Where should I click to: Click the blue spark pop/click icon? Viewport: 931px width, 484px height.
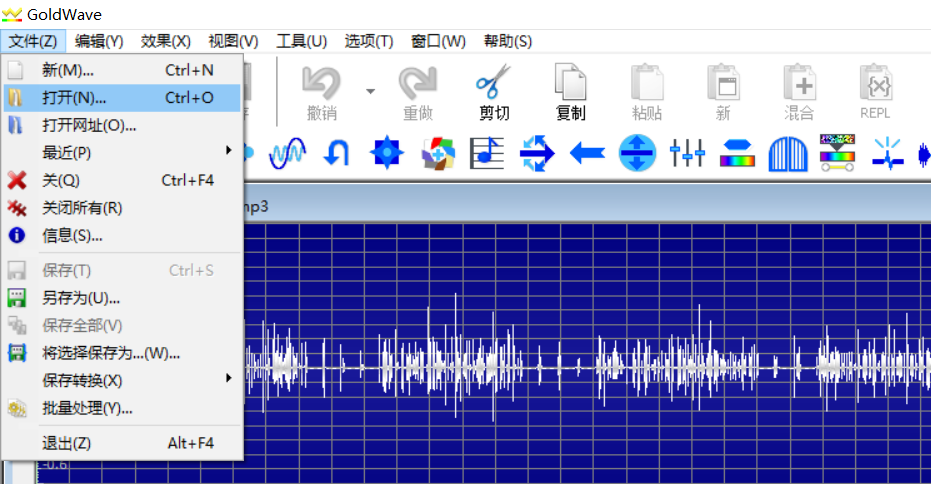coord(887,154)
